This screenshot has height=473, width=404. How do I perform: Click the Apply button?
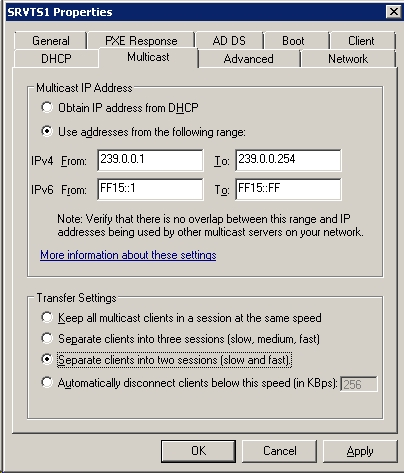[360, 451]
